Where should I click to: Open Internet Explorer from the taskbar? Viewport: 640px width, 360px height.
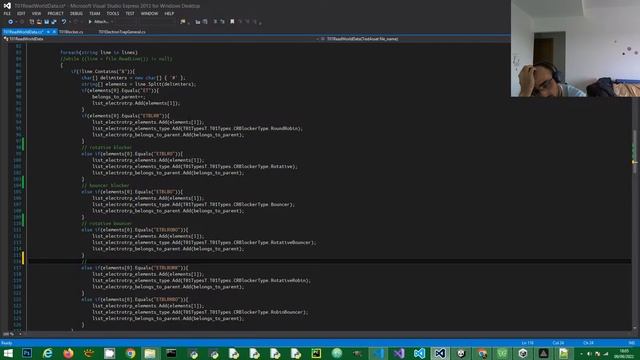point(48,353)
